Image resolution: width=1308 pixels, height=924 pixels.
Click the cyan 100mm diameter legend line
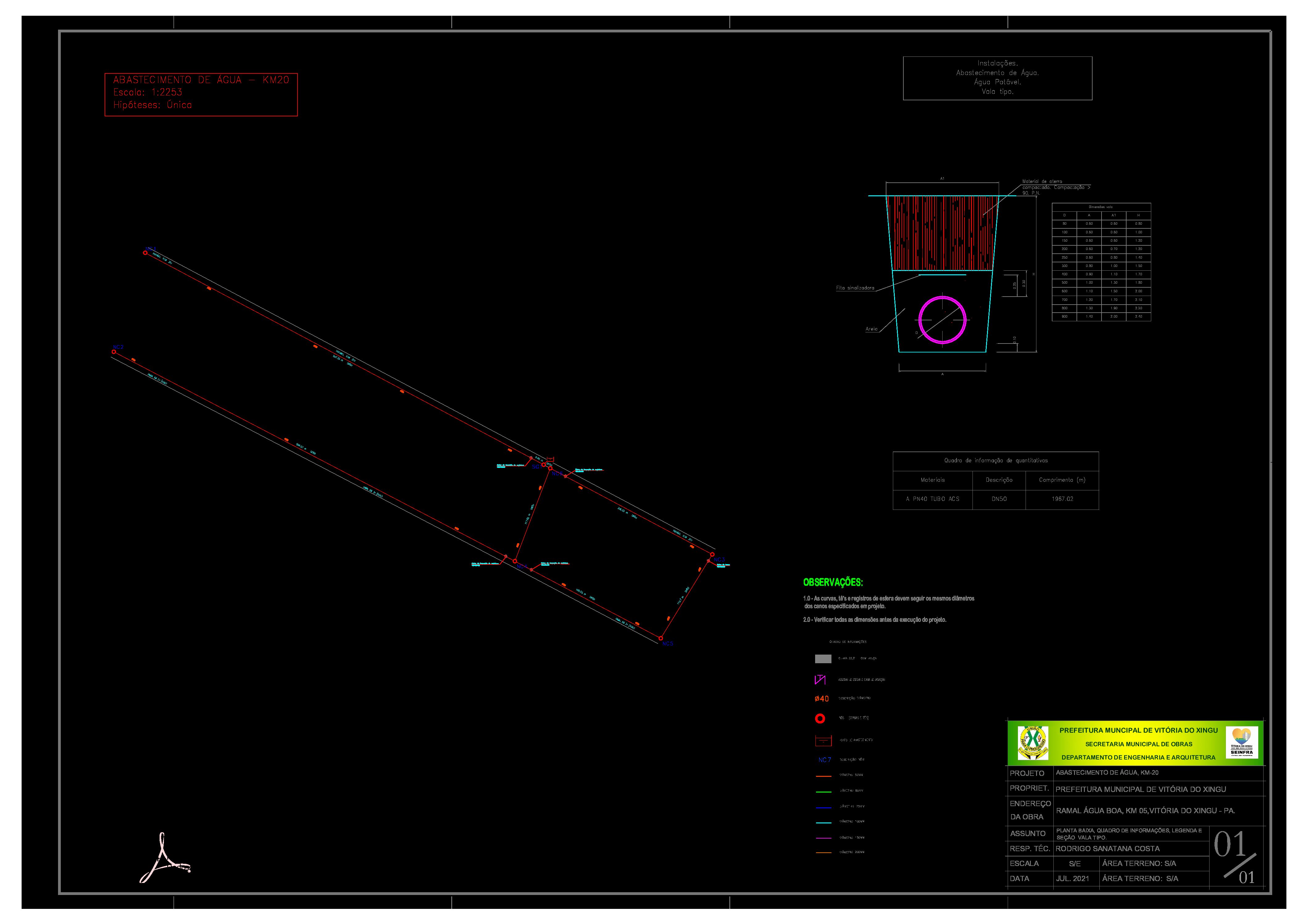point(823,822)
